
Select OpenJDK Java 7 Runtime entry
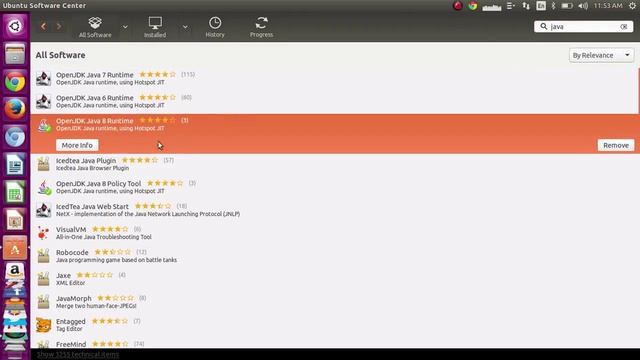pos(334,78)
